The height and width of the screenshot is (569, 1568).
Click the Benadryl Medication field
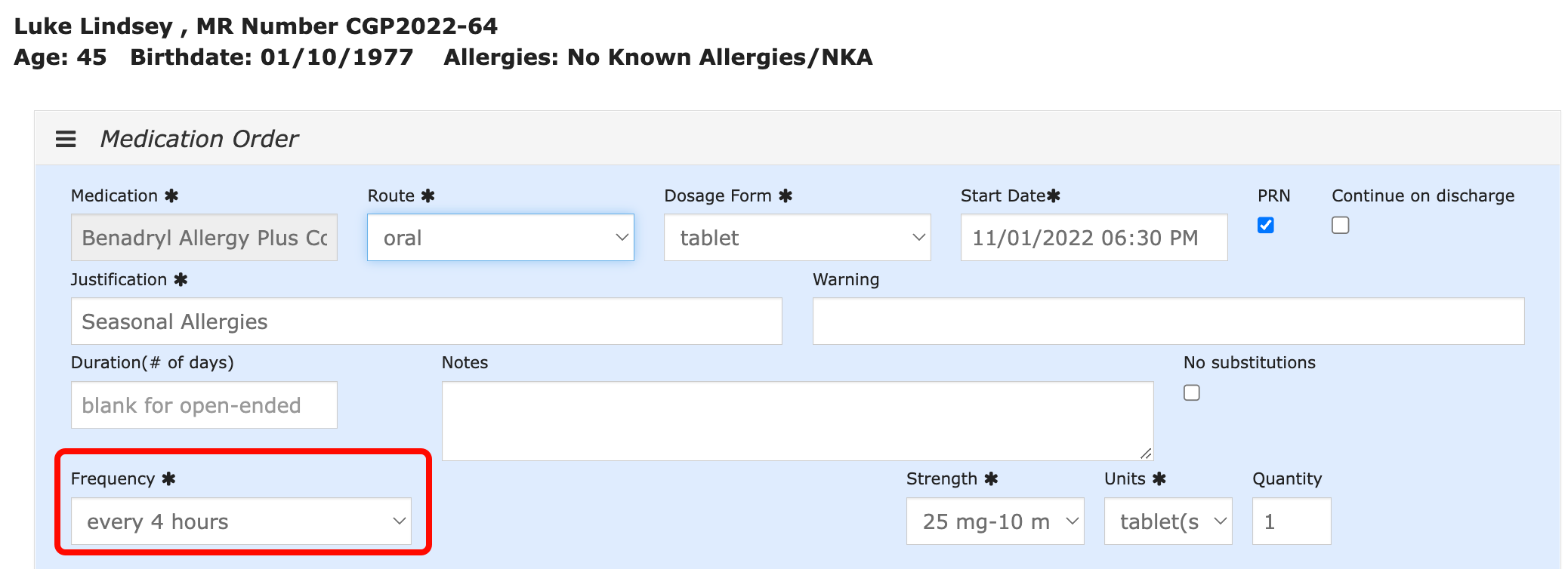204,238
